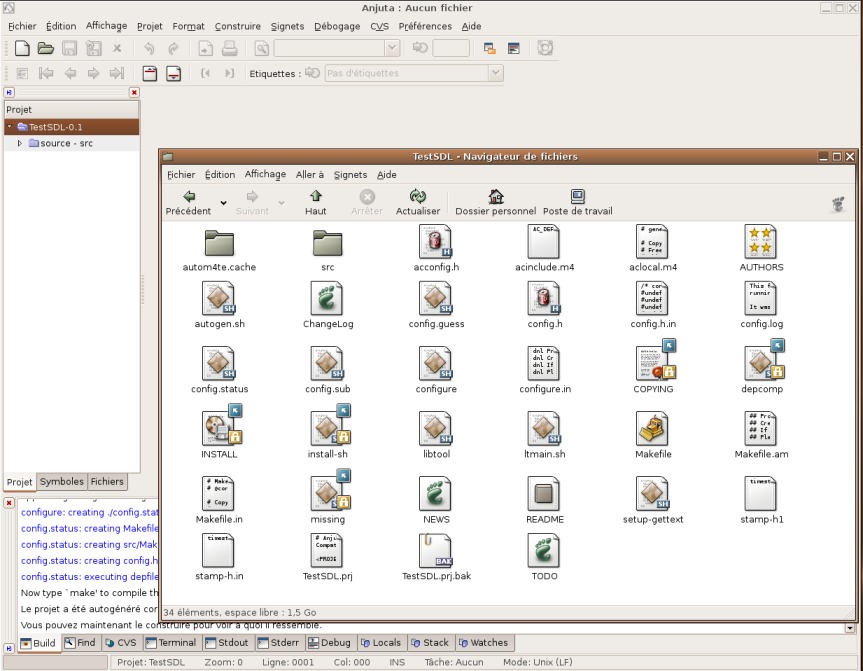This screenshot has height=671, width=863.
Task: Select the configure script icon
Action: pos(435,363)
